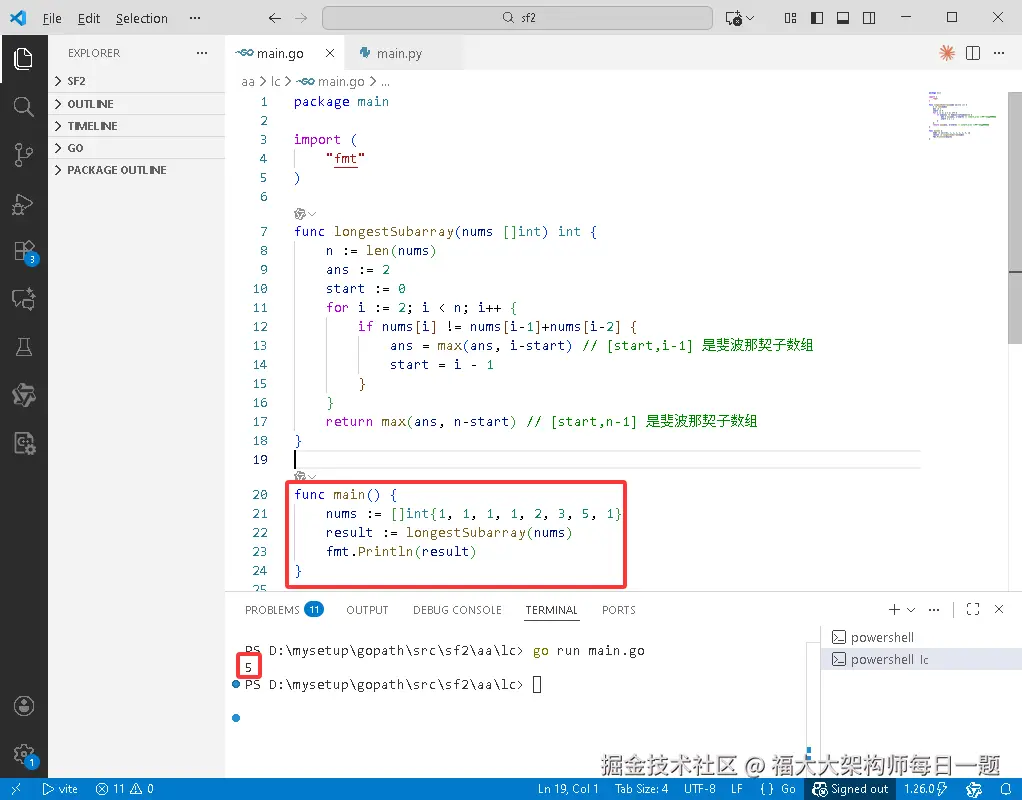The width and height of the screenshot is (1022, 800).
Task: Open editor More Actions ellipsis
Action: 999,53
